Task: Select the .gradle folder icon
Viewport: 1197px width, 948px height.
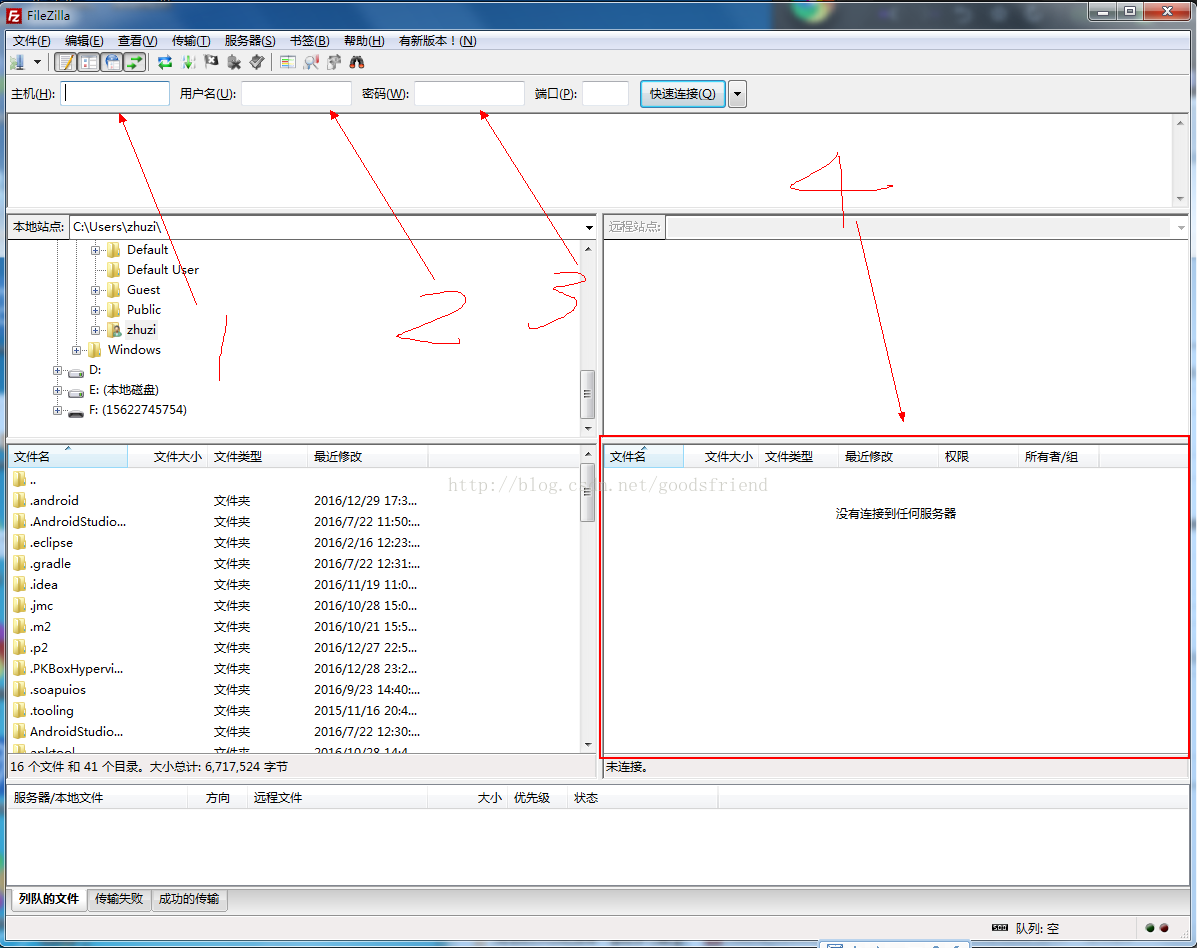Action: coord(20,563)
